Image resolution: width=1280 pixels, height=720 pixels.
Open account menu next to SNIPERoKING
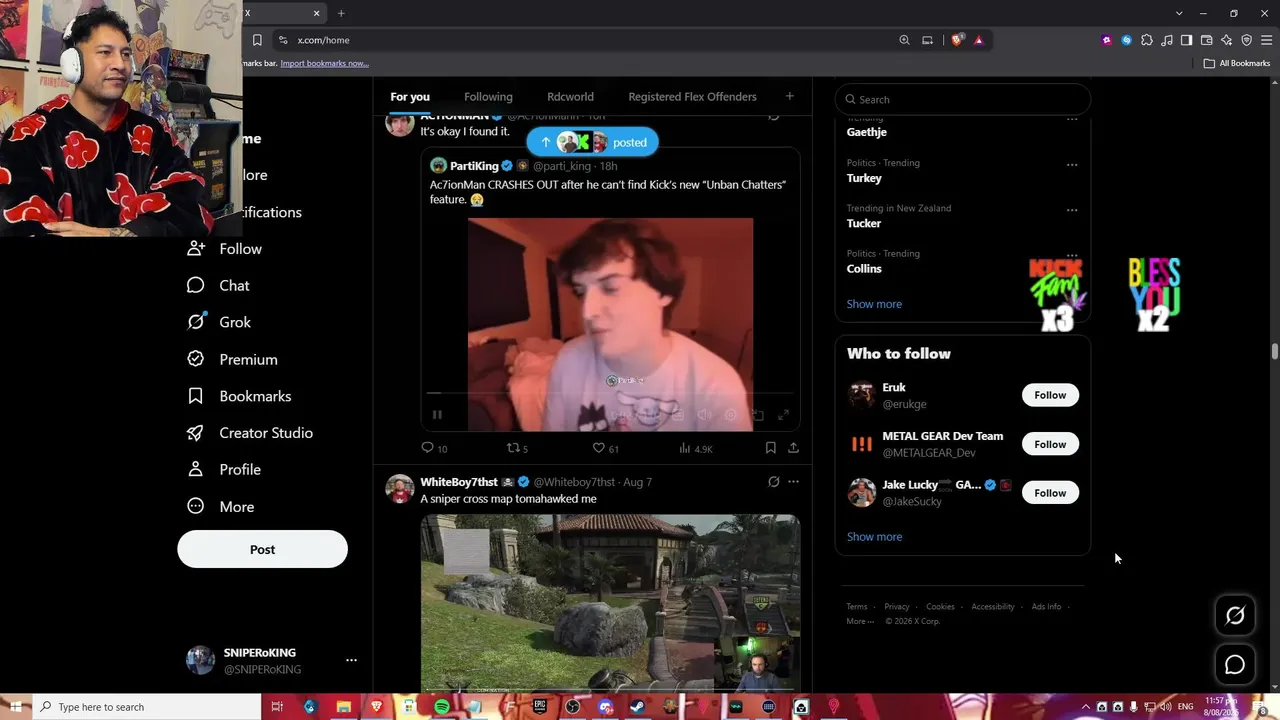point(351,660)
